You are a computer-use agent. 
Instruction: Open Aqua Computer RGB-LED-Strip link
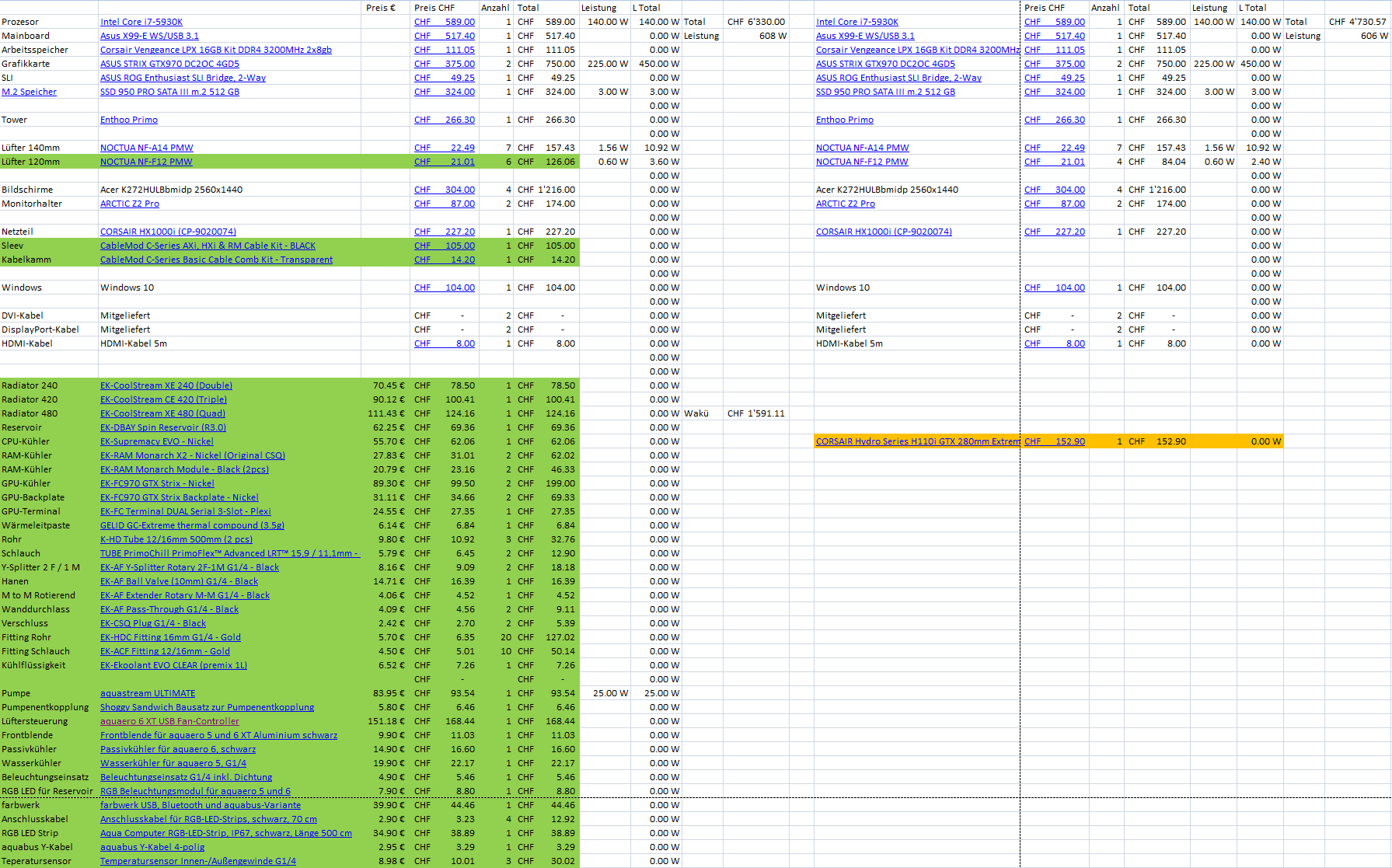(226, 833)
